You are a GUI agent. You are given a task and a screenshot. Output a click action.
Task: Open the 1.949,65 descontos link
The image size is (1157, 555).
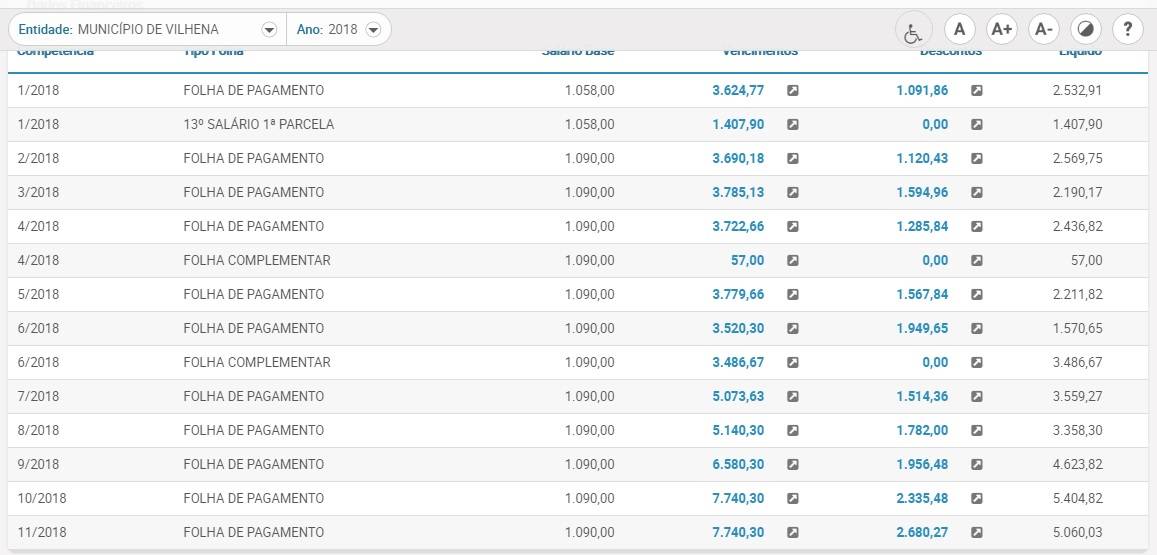point(922,328)
